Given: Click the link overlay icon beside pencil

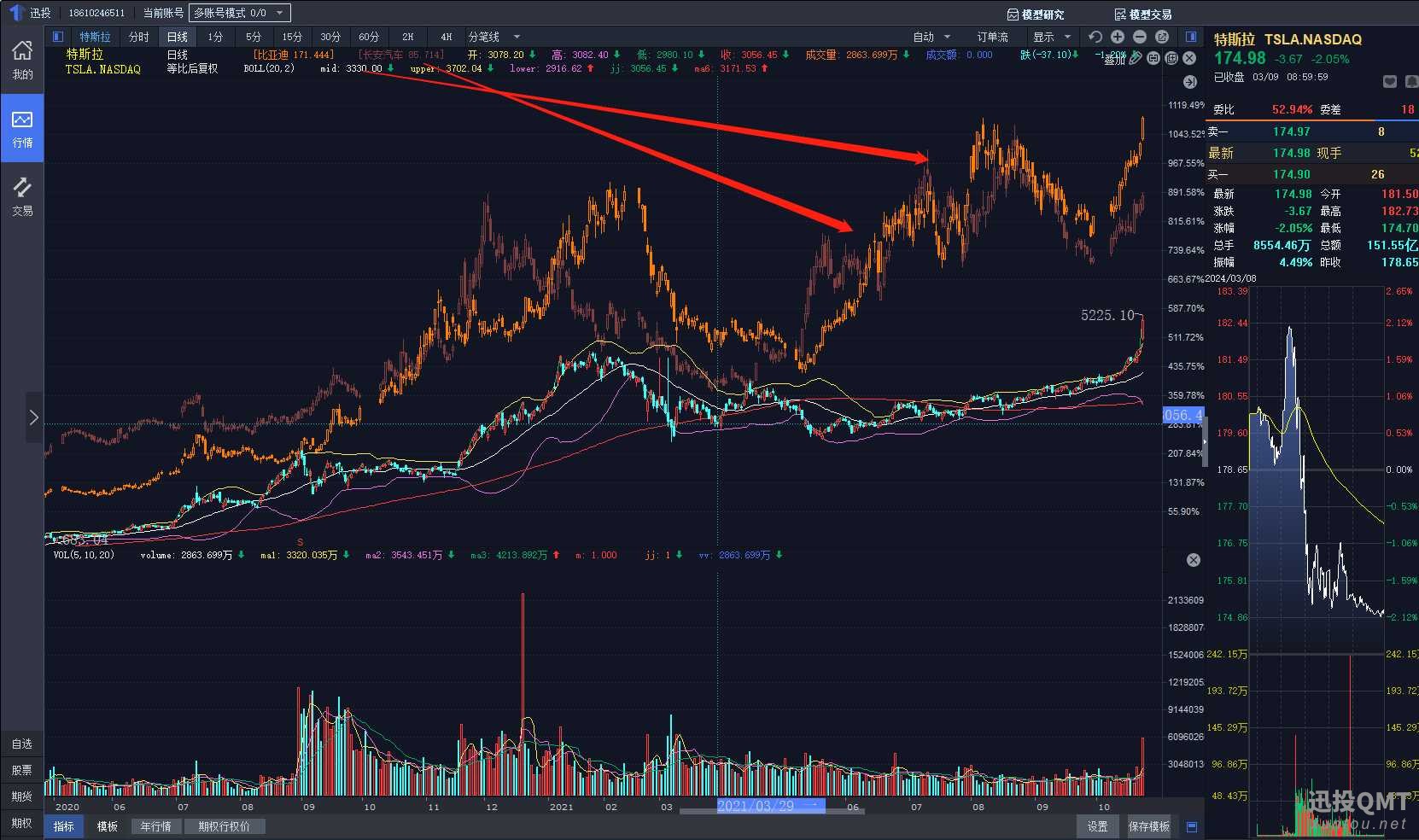Looking at the screenshot, I should pyautogui.click(x=1153, y=58).
